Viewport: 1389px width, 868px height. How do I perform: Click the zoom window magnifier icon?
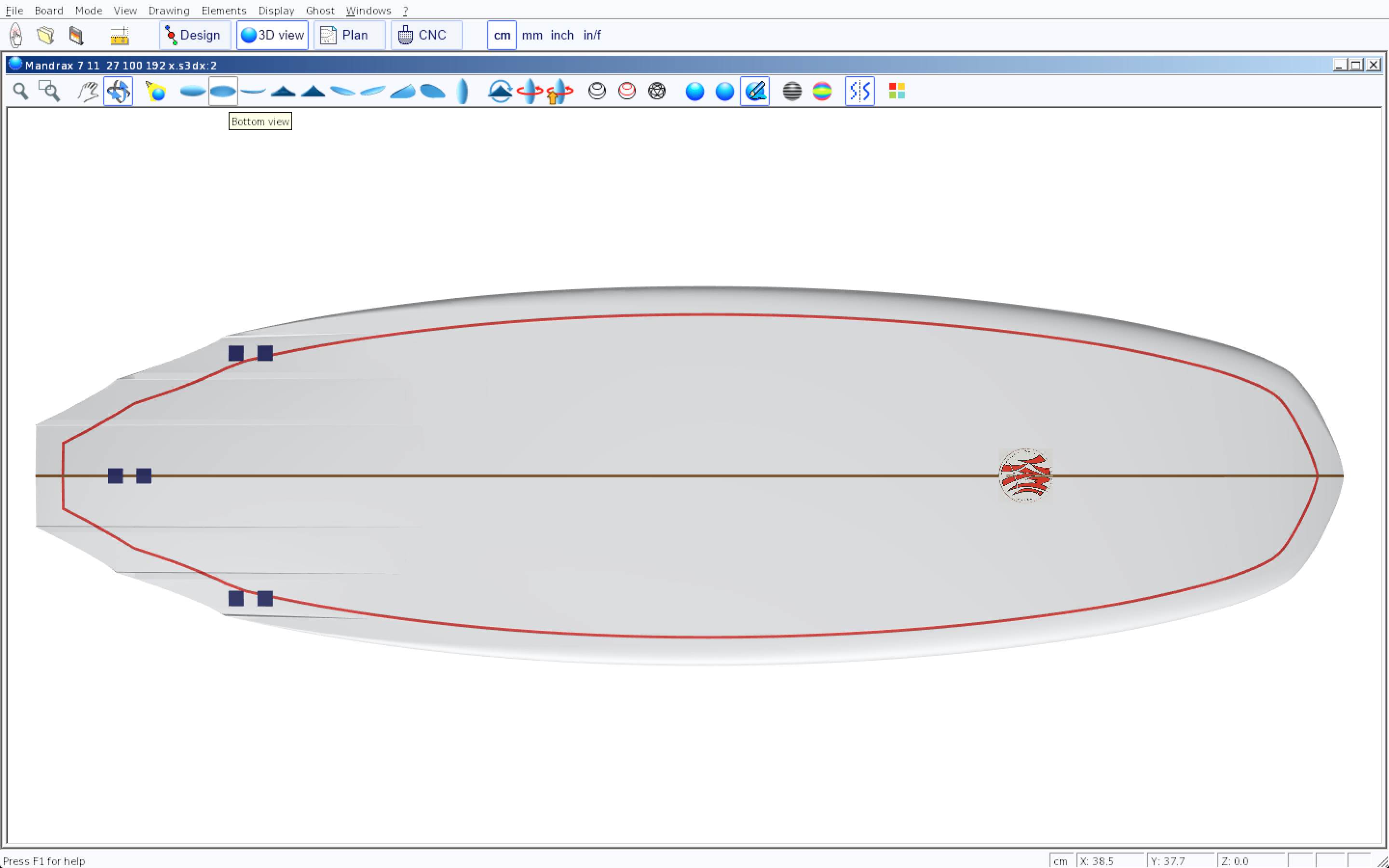pos(49,91)
